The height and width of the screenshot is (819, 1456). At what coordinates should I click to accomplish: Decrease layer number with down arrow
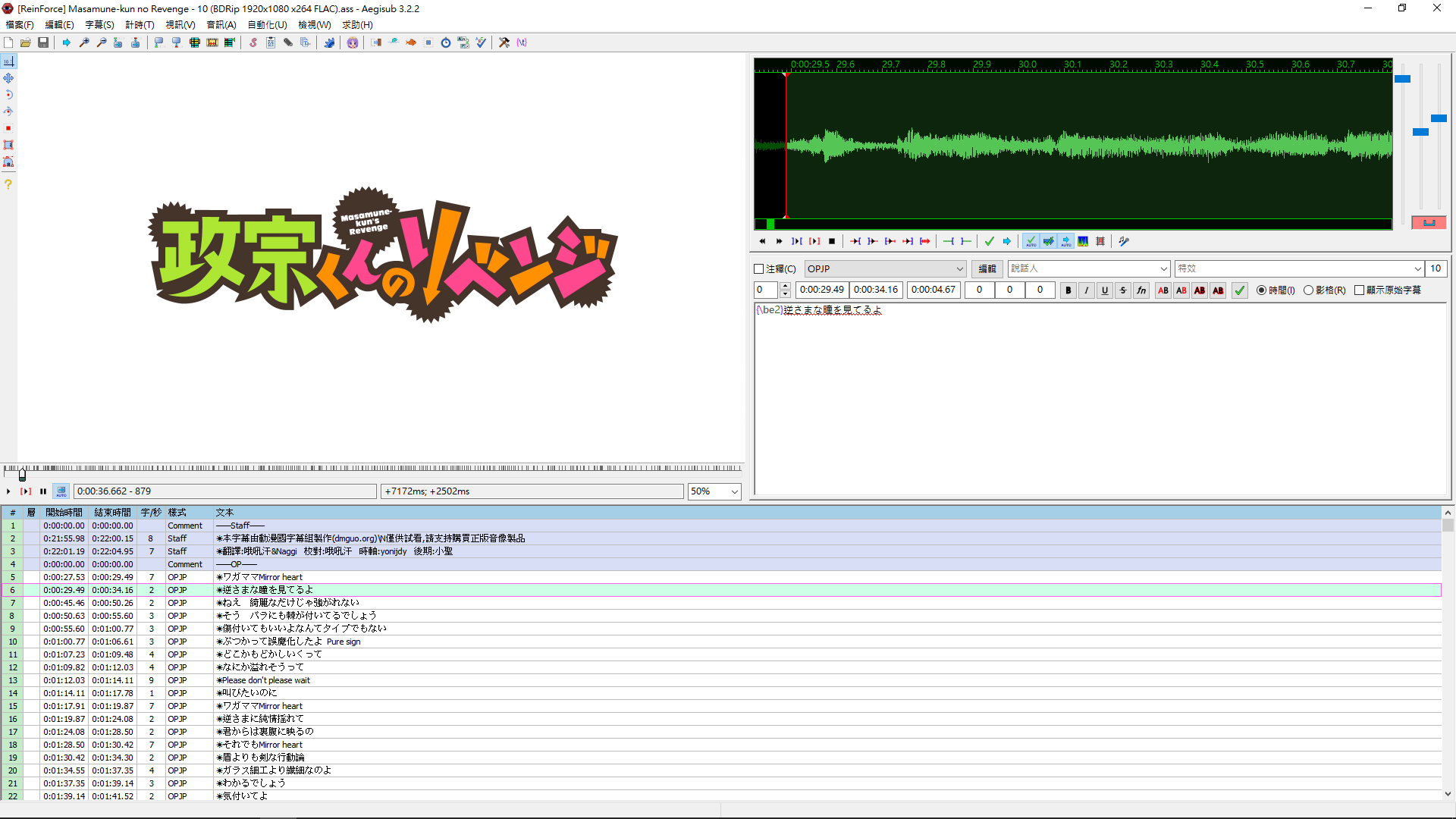[x=785, y=294]
